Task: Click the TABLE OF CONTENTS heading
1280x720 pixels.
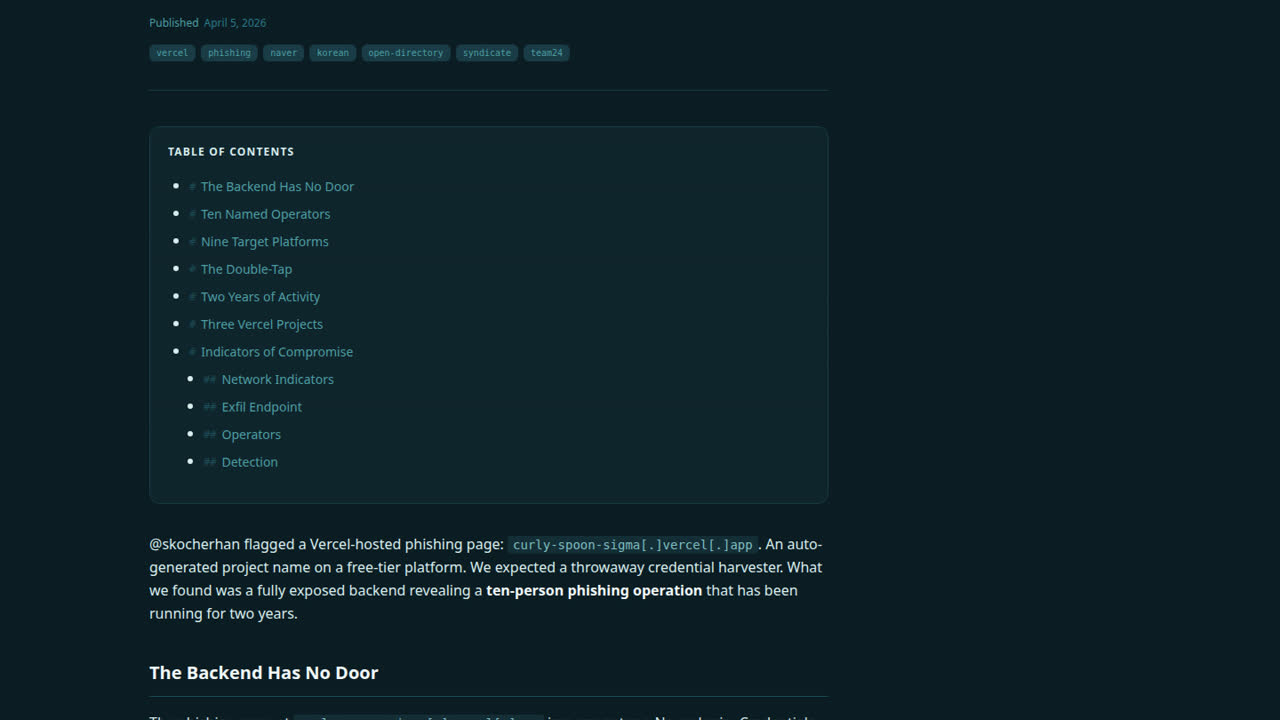Action: pyautogui.click(x=231, y=152)
